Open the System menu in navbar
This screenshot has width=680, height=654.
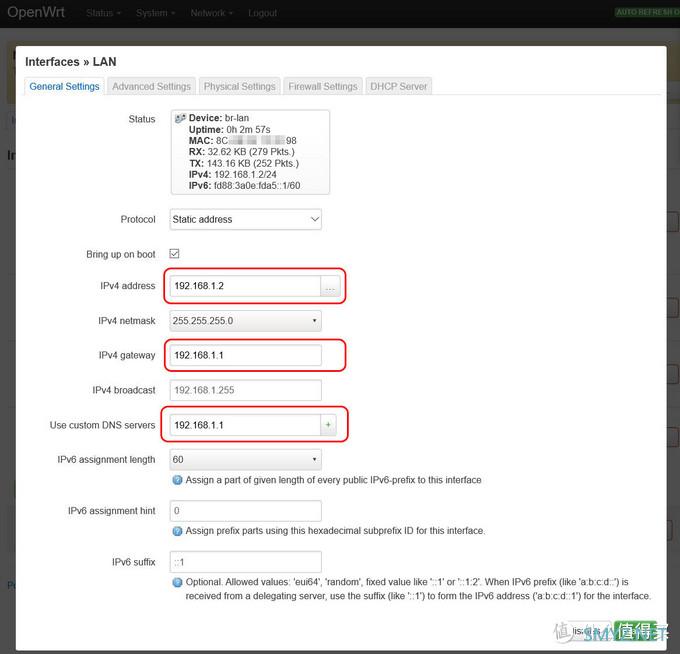click(155, 13)
